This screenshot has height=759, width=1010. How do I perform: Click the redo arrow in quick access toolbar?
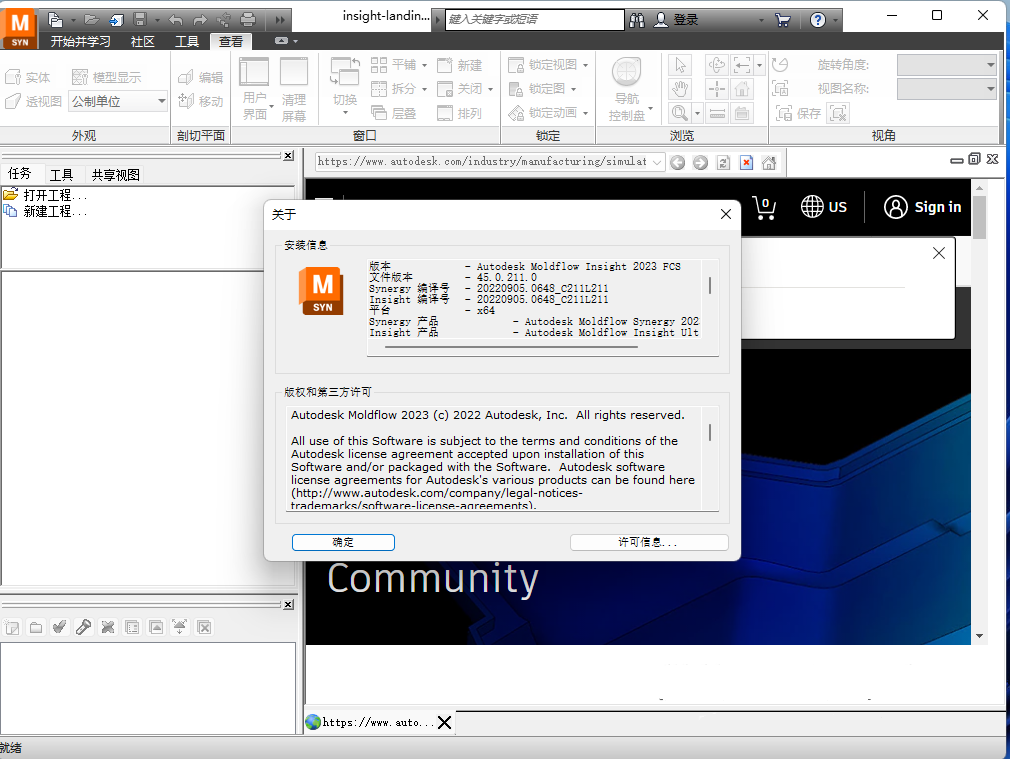point(200,19)
